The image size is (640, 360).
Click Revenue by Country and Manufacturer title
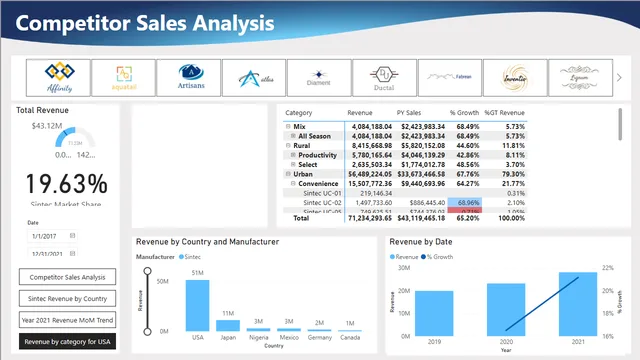tap(207, 242)
